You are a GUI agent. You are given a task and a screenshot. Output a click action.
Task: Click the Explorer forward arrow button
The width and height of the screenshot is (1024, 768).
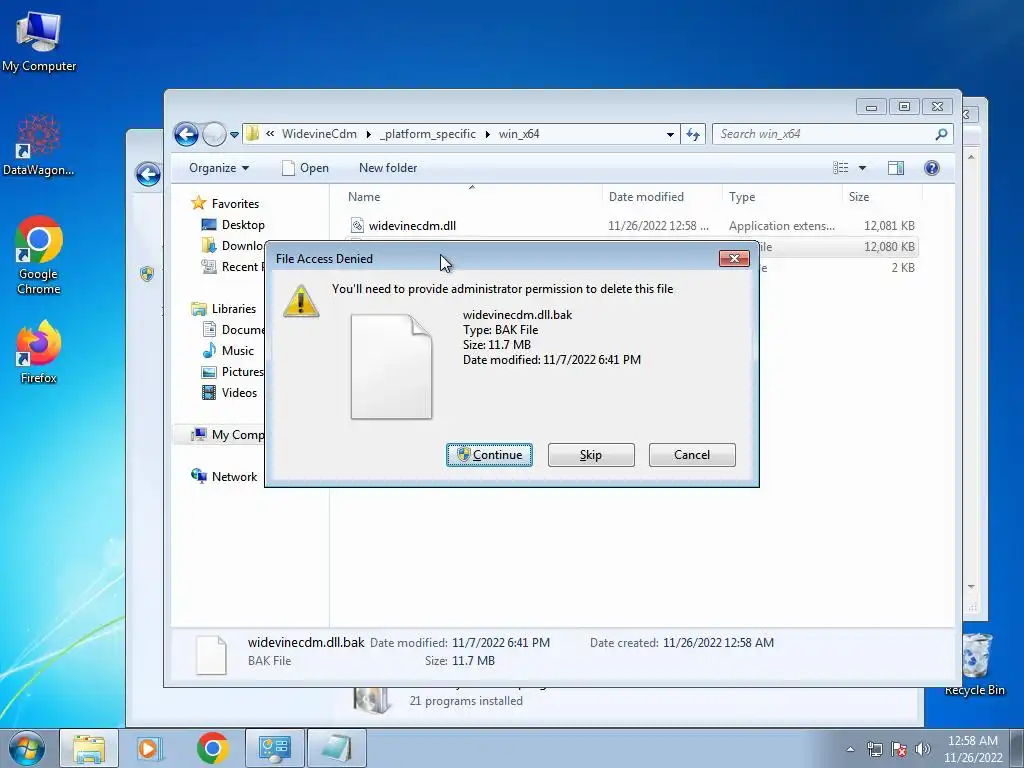click(214, 135)
